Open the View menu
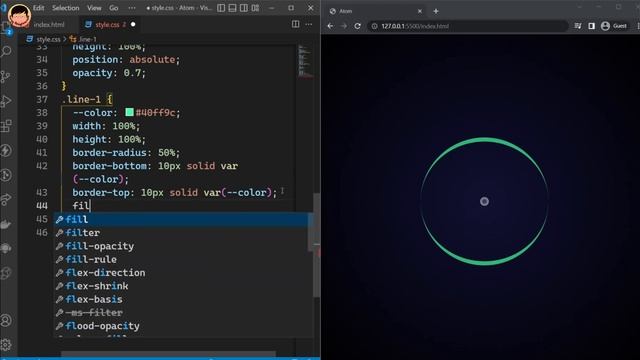640x360 pixels. [x=94, y=8]
